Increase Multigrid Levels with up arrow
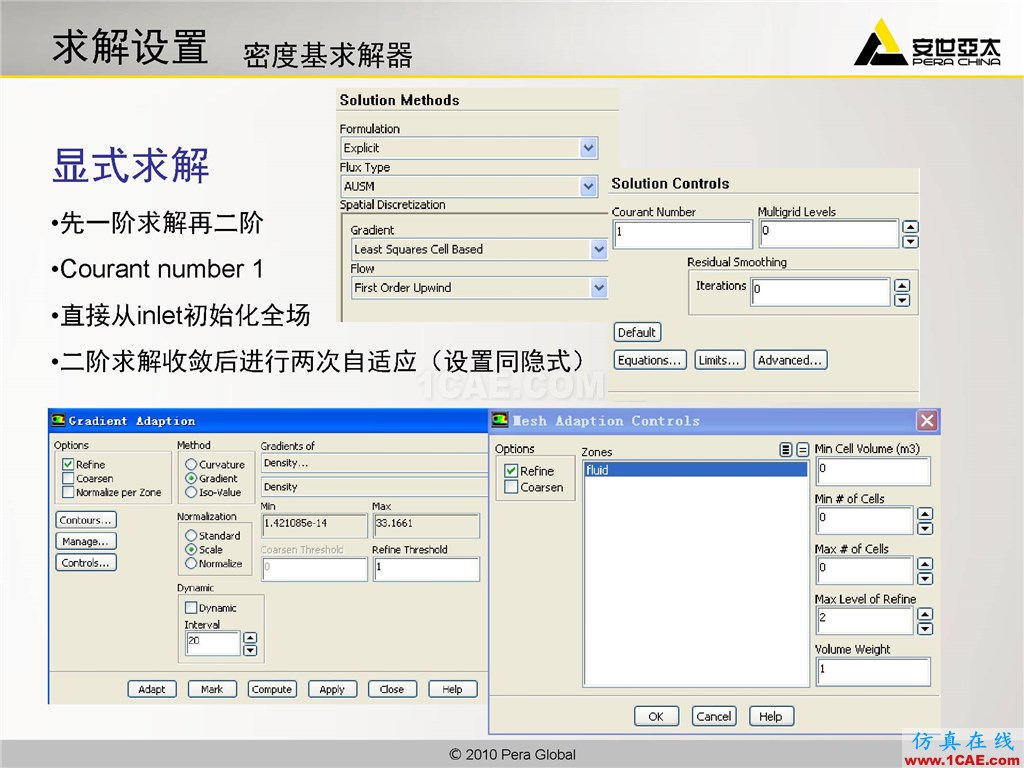This screenshot has height=768, width=1024. click(x=910, y=227)
